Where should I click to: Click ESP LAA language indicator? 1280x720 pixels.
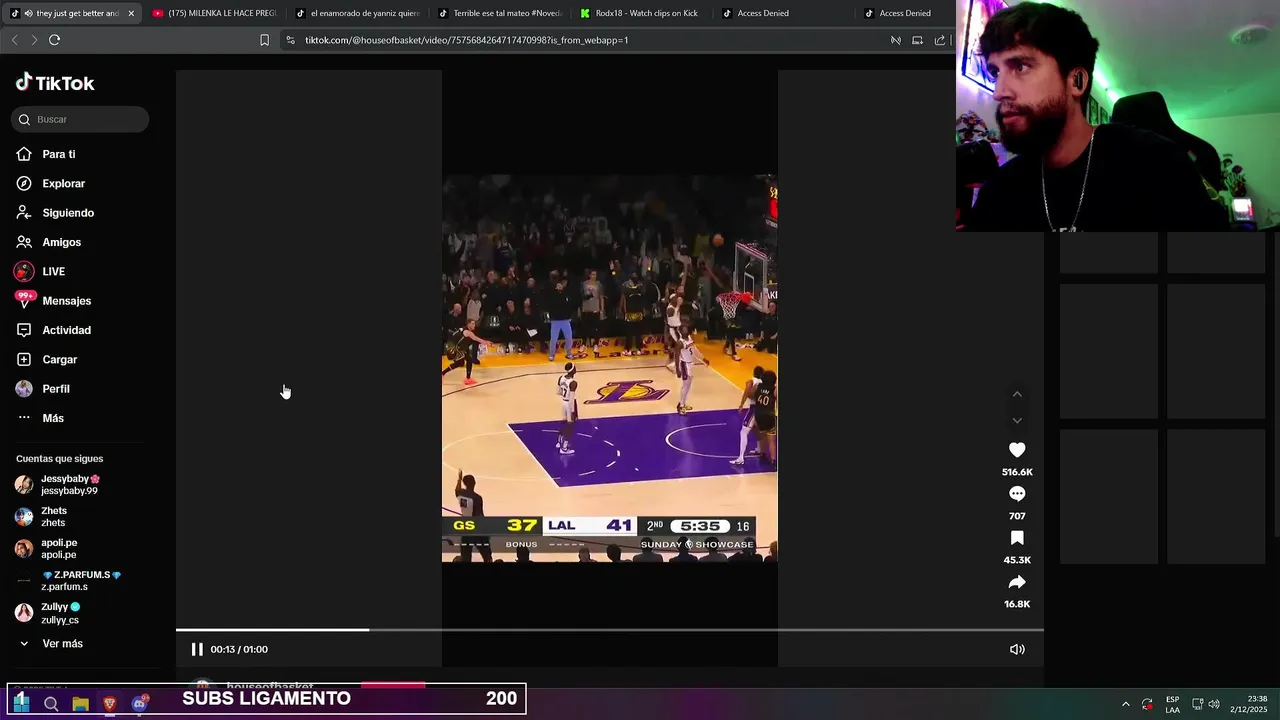coord(1172,704)
